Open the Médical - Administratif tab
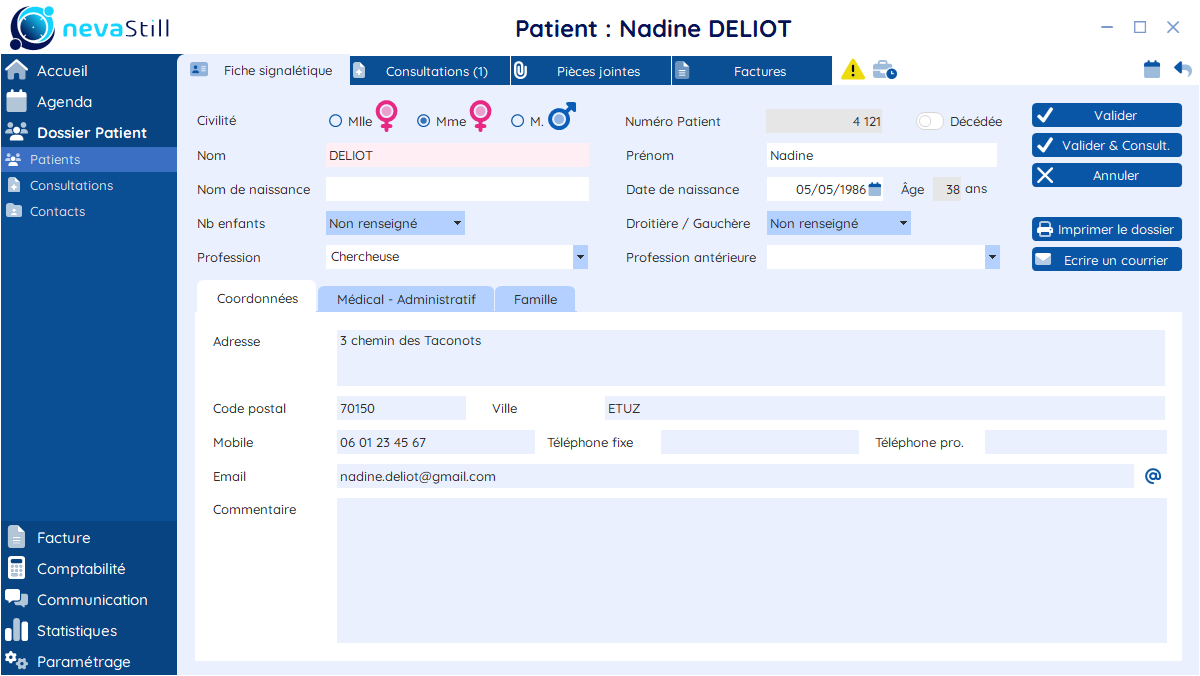Image resolution: width=1200 pixels, height=676 pixels. point(405,299)
